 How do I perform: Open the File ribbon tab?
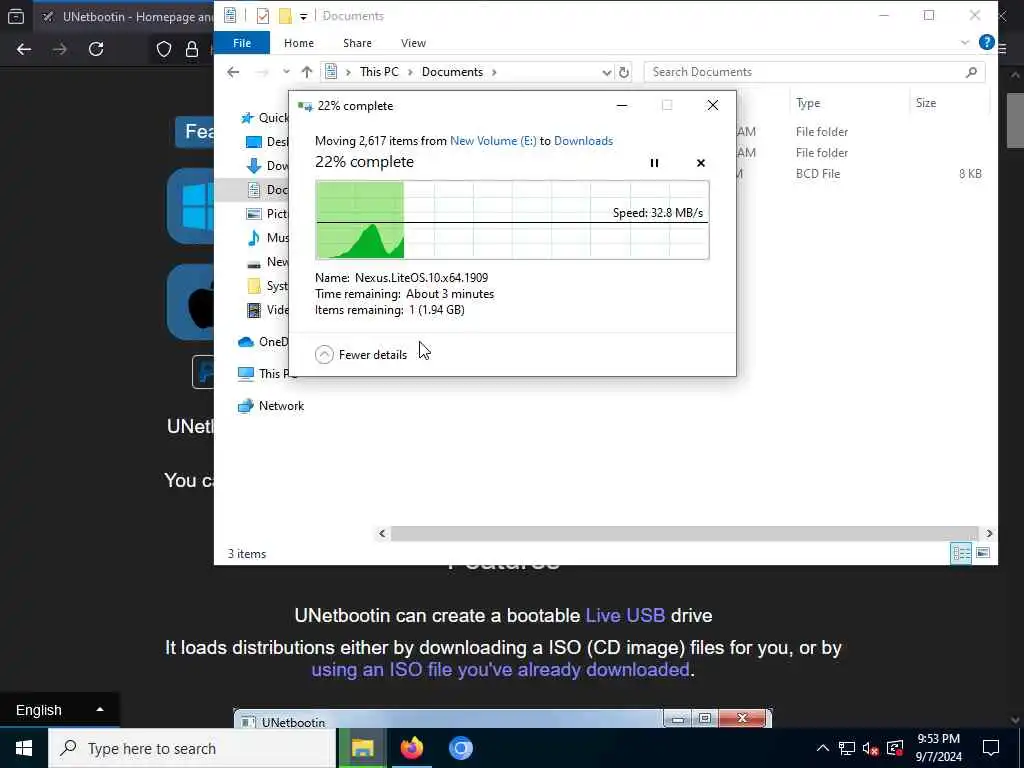(x=242, y=43)
